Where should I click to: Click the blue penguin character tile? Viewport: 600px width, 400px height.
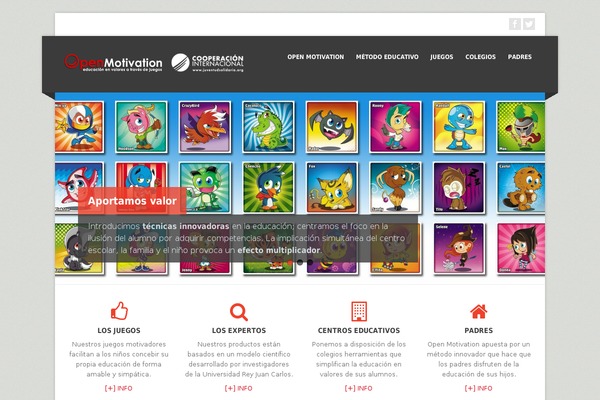tap(268, 188)
